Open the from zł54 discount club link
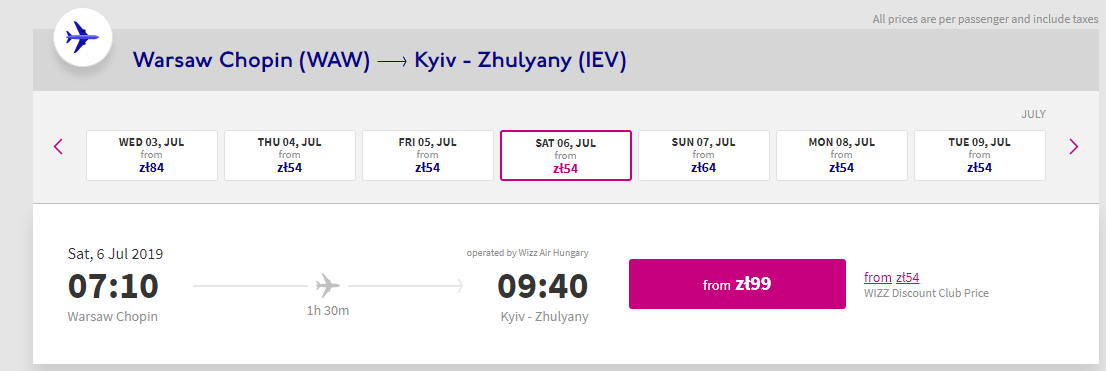The height and width of the screenshot is (371, 1106). pos(892,278)
